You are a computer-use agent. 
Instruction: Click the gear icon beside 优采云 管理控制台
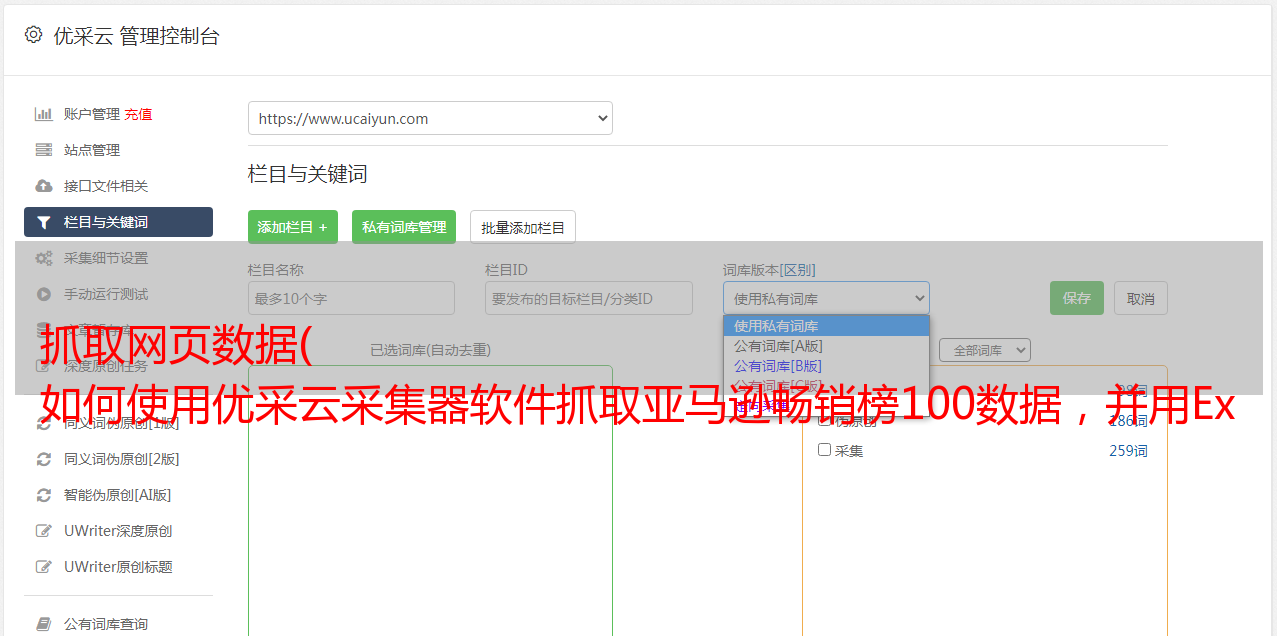[x=33, y=35]
